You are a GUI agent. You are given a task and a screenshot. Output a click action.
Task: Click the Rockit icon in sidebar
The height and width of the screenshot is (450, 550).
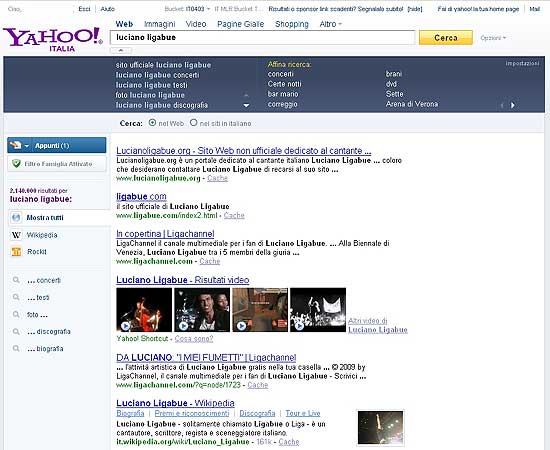point(16,251)
